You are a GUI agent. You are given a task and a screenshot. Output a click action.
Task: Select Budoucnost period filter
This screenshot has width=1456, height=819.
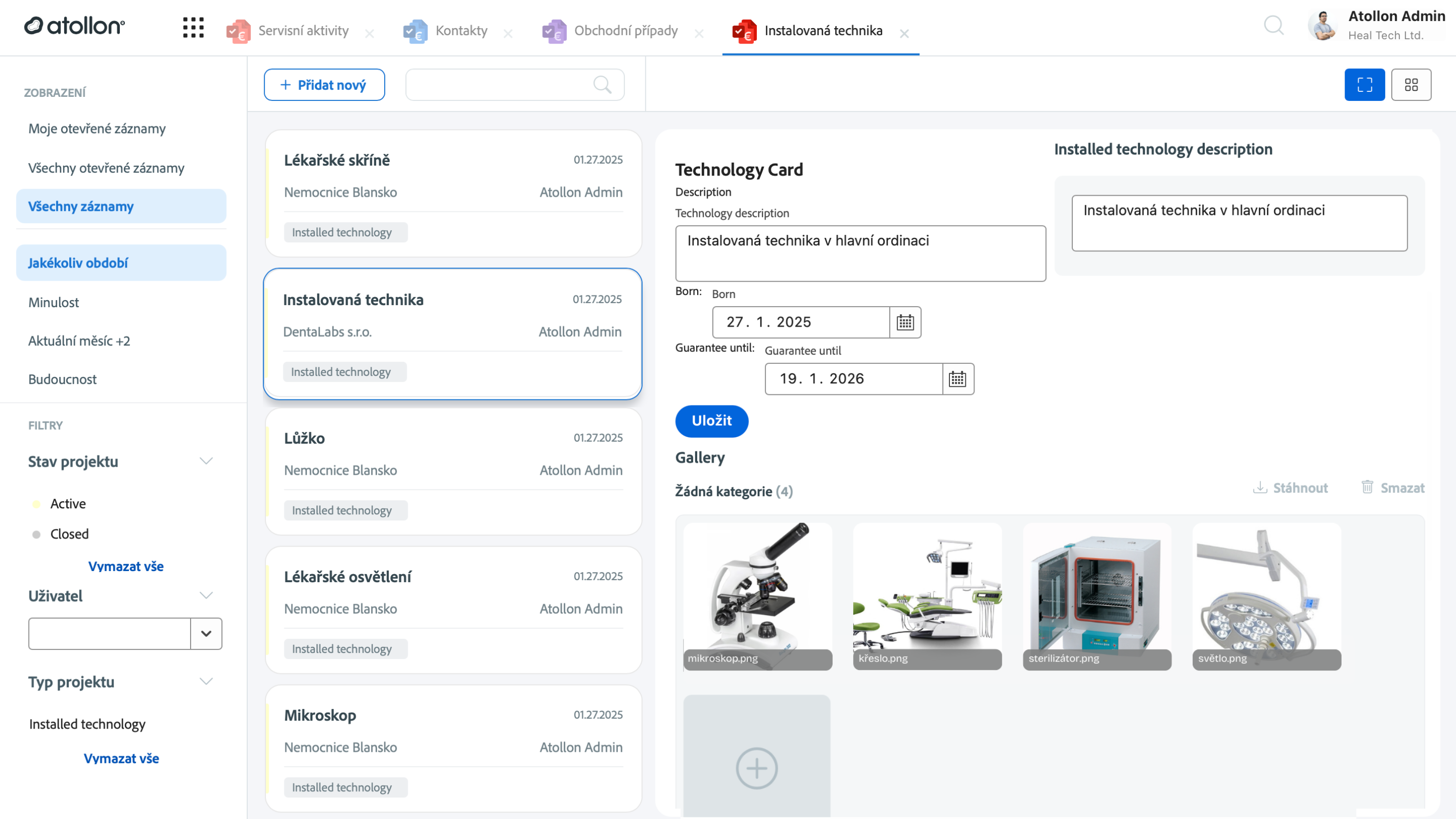click(x=62, y=379)
